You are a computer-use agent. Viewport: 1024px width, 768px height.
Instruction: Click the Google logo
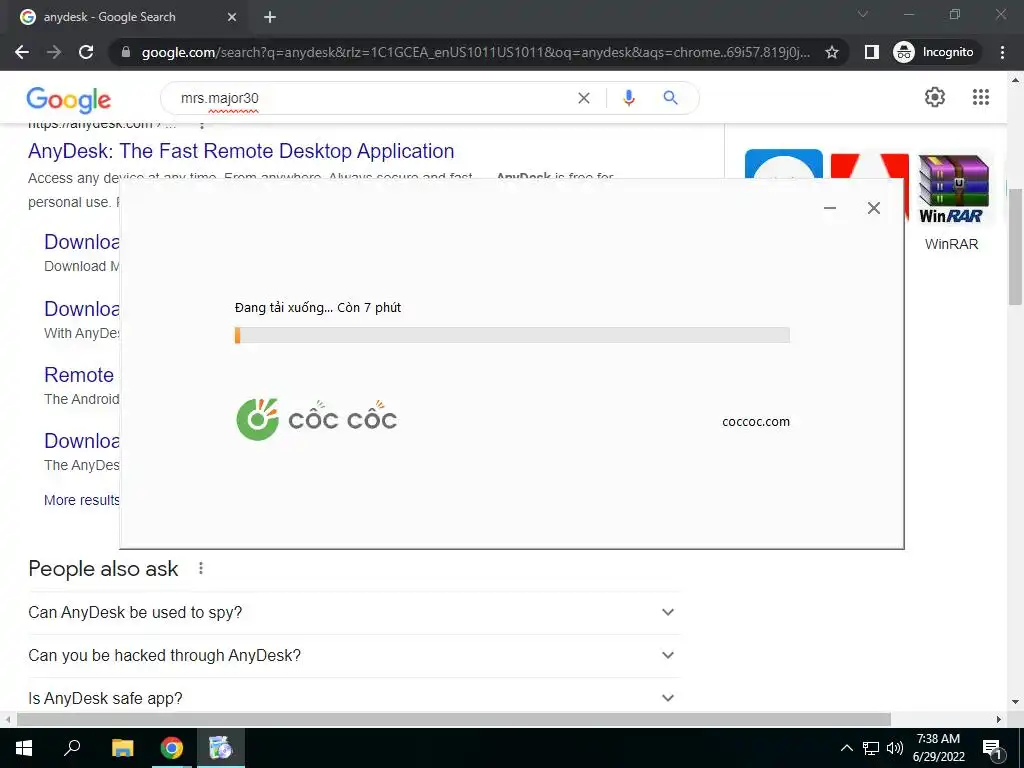[69, 99]
